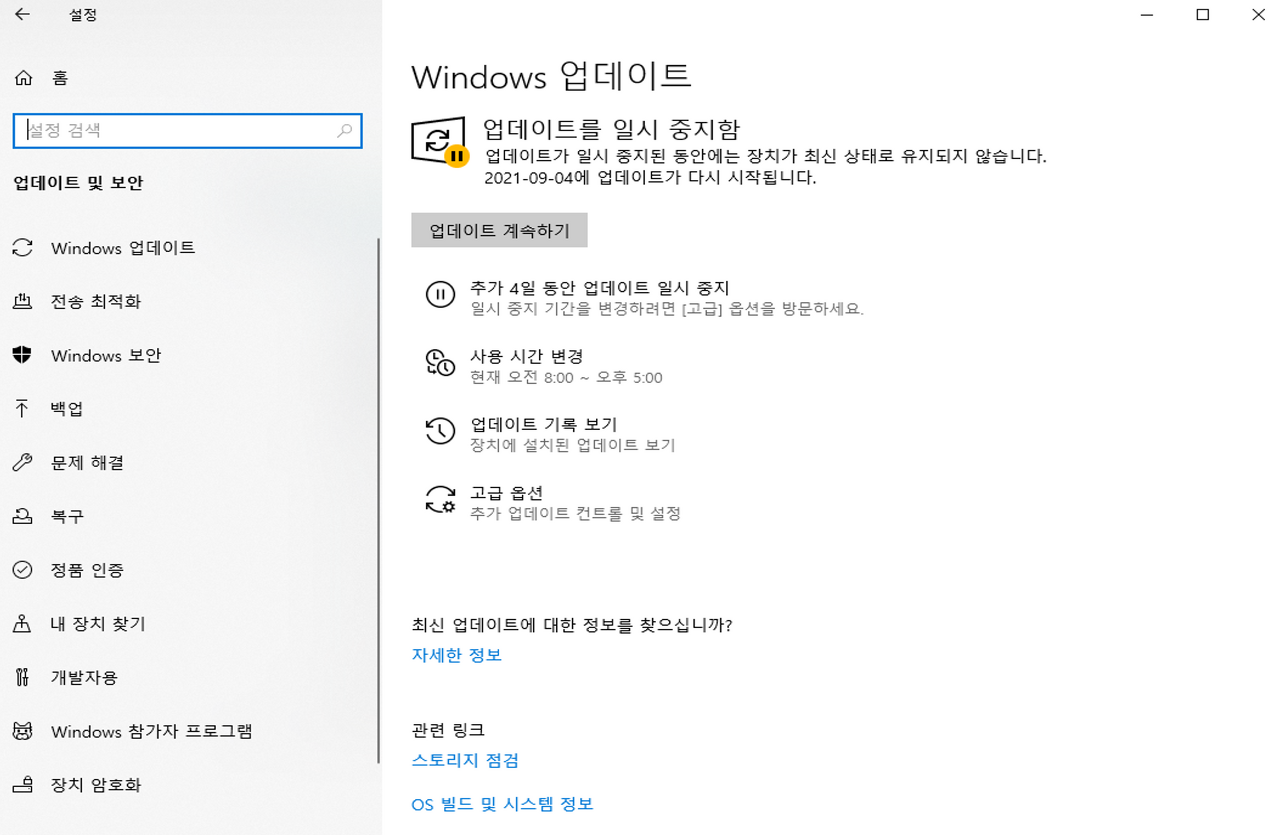This screenshot has width=1280, height=835.
Task: Click the pause circle icon
Action: point(440,295)
